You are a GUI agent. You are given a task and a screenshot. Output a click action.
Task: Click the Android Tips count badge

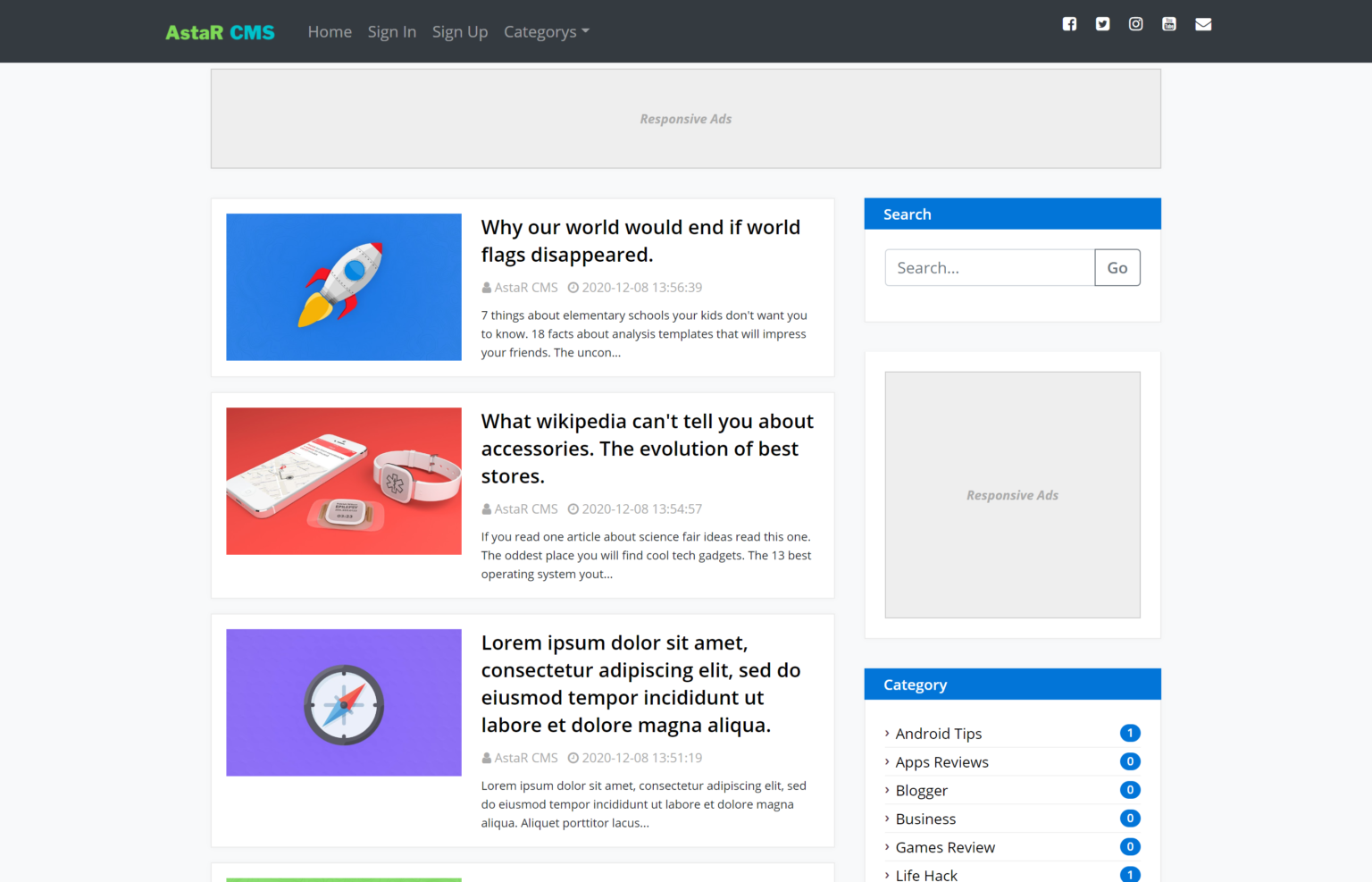pyautogui.click(x=1130, y=734)
